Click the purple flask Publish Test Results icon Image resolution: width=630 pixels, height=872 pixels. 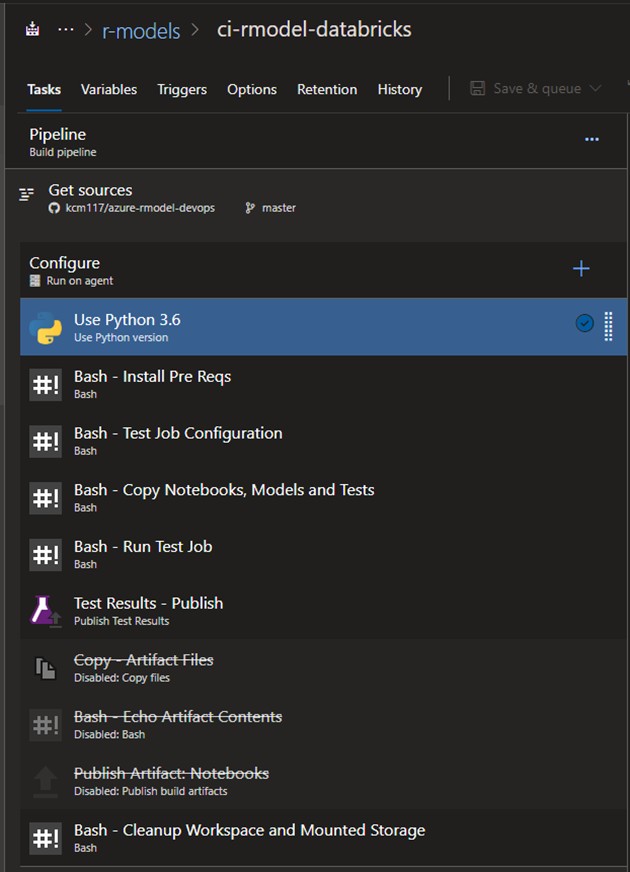coord(46,612)
